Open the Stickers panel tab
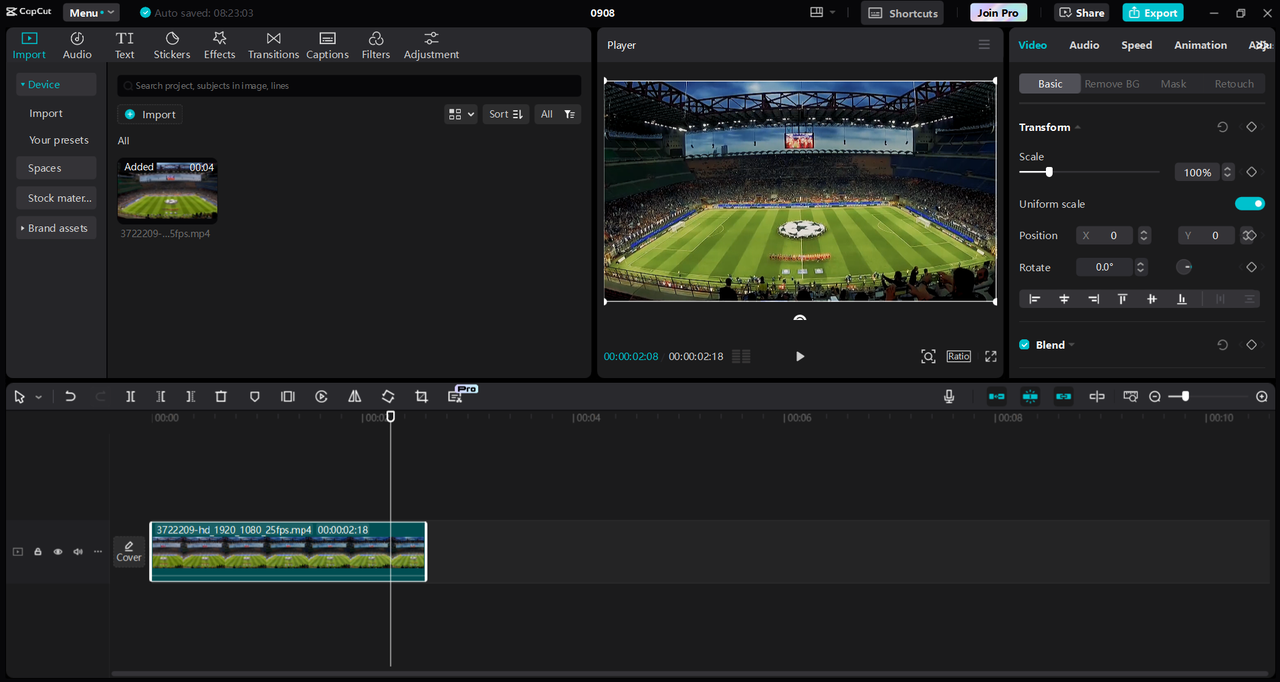 (172, 46)
